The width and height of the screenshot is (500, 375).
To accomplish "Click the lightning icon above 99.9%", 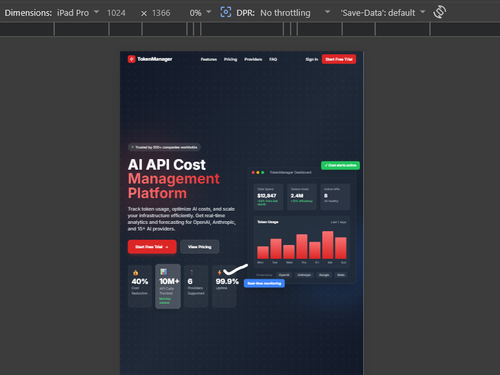I will 219,273.
